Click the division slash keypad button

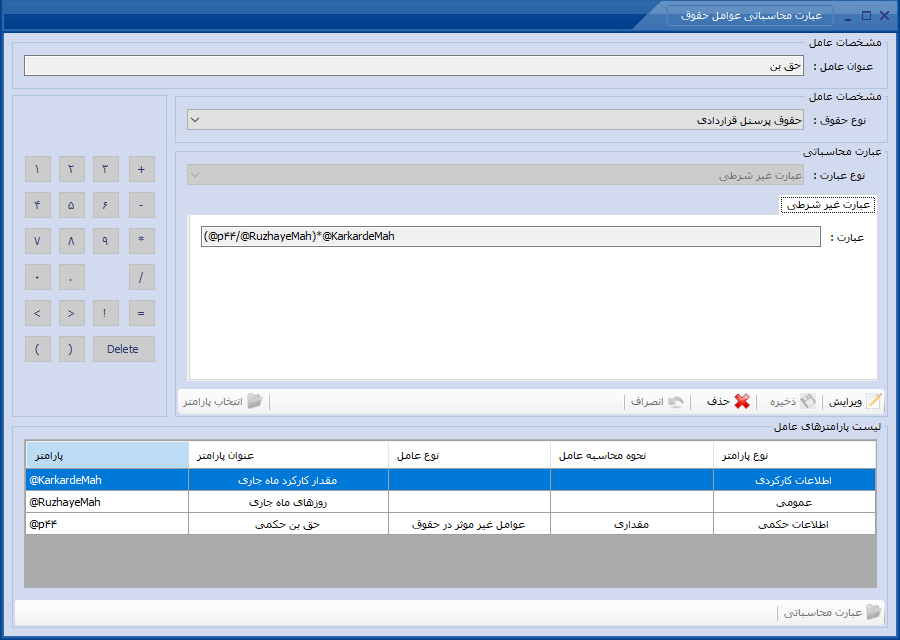142,277
